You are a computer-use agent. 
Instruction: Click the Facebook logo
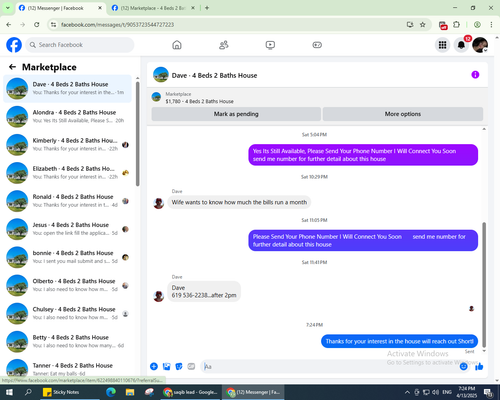pyautogui.click(x=14, y=45)
